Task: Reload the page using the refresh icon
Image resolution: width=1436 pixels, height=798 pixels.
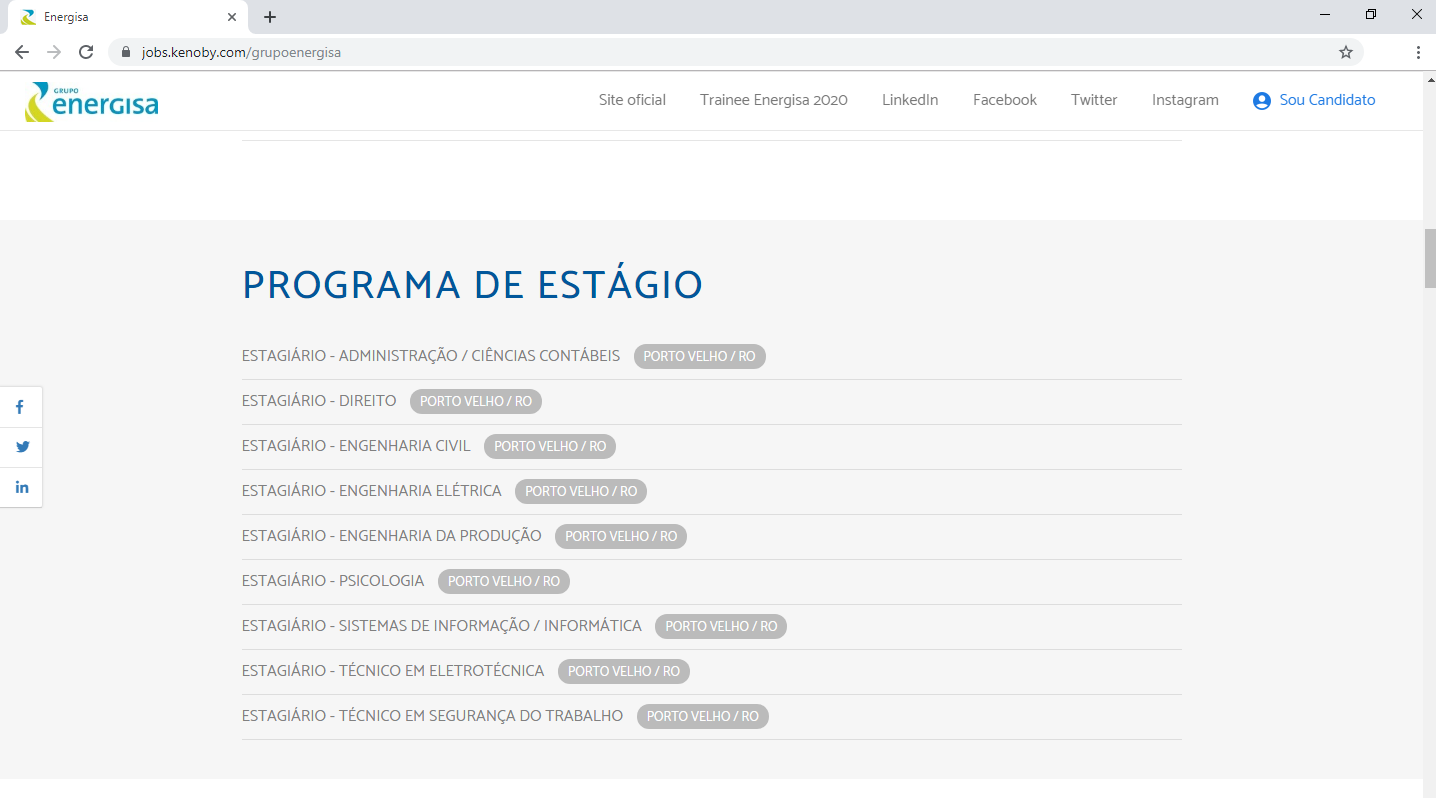Action: pos(86,52)
